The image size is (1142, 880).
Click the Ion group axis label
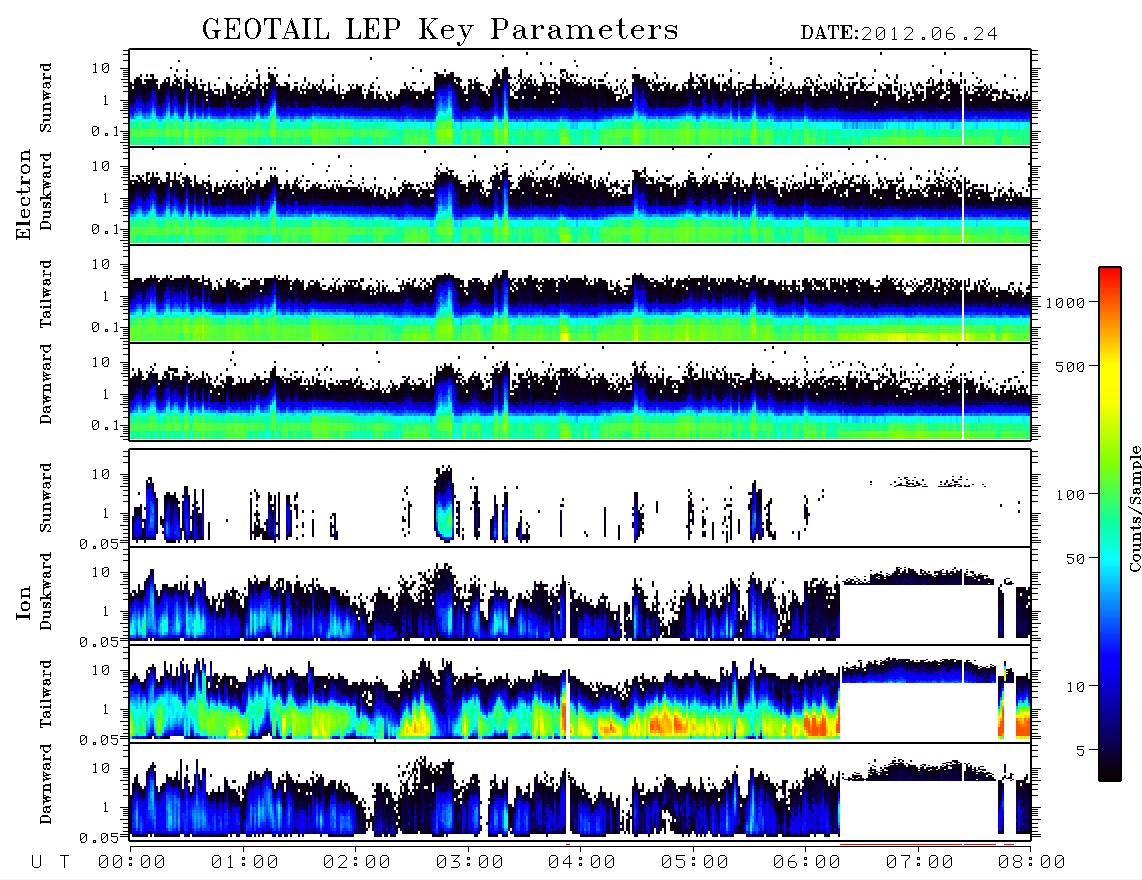[x=24, y=603]
